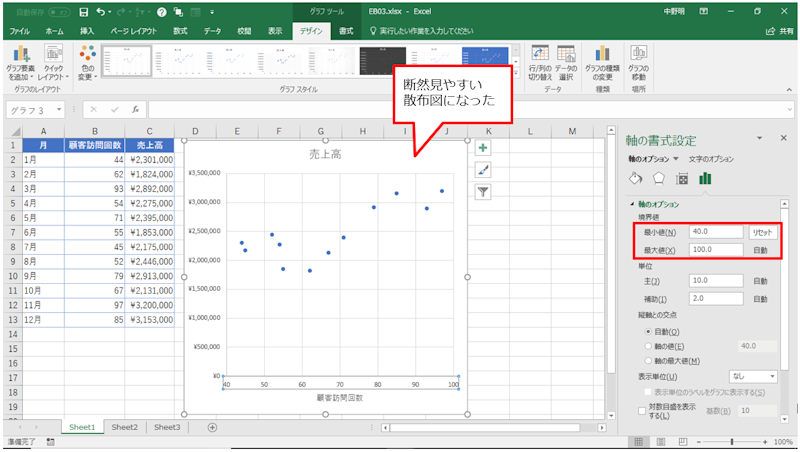
Task: Select the Effects pentagon icon
Action: point(657,179)
